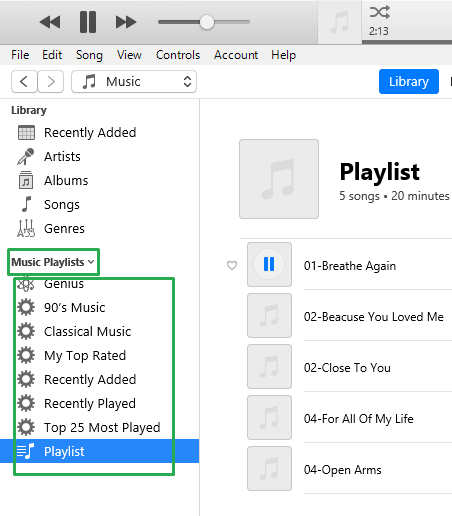The image size is (452, 516).
Task: Switch to the Library tab
Action: (x=409, y=82)
